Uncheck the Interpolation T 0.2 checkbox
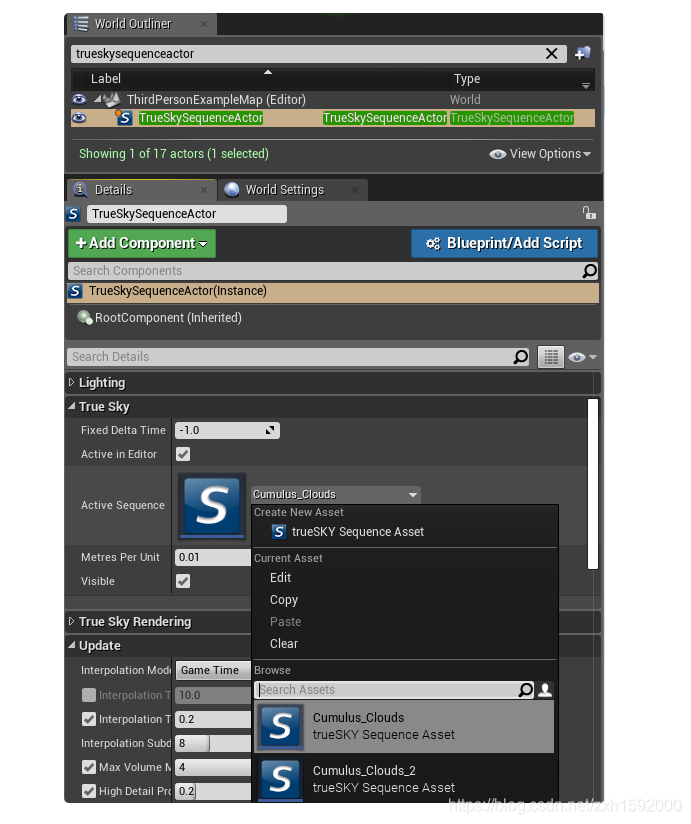Image resolution: width=691 pixels, height=824 pixels. [x=89, y=719]
